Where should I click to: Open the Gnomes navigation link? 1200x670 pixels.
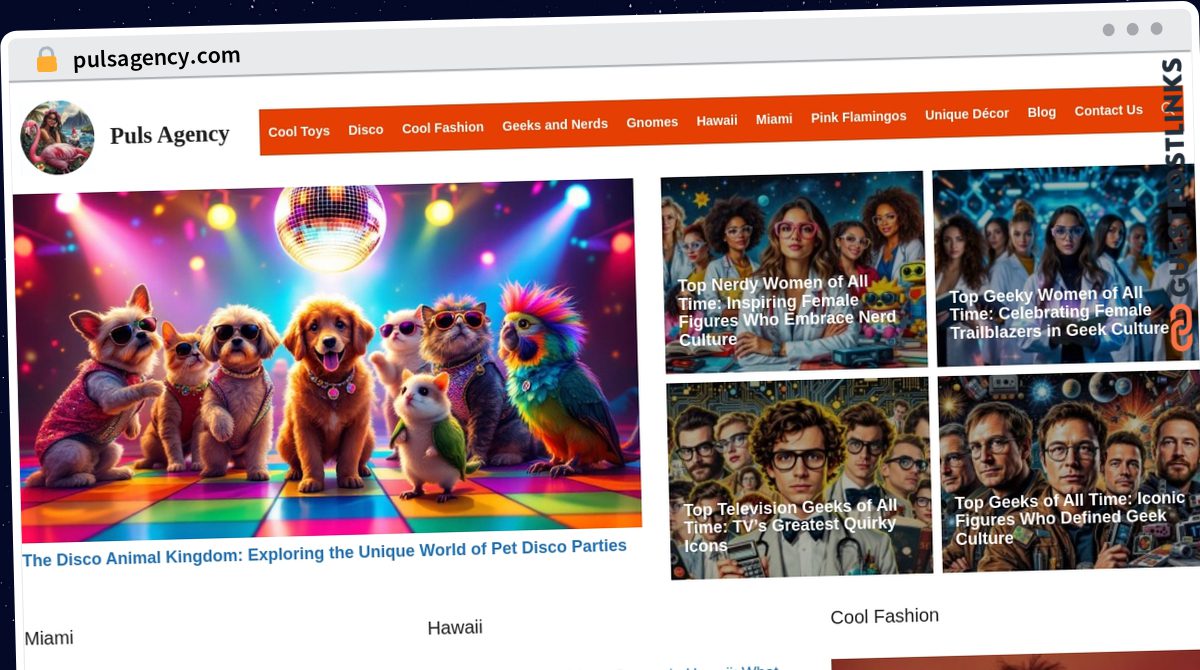(x=651, y=122)
